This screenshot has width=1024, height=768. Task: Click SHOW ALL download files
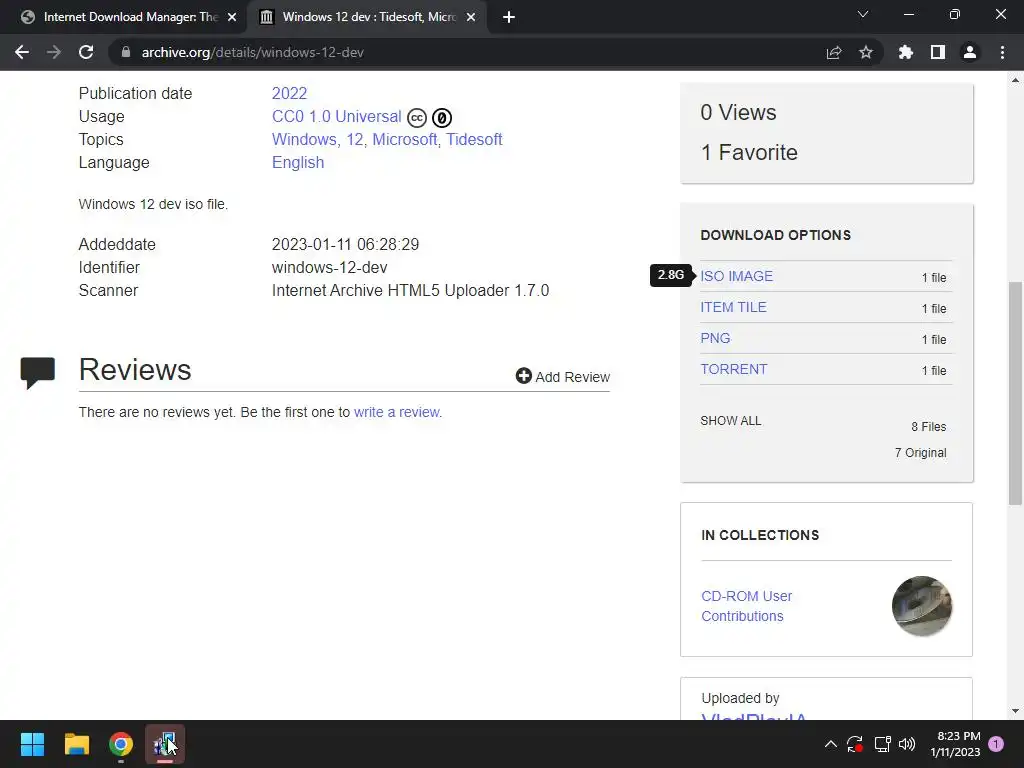(731, 421)
